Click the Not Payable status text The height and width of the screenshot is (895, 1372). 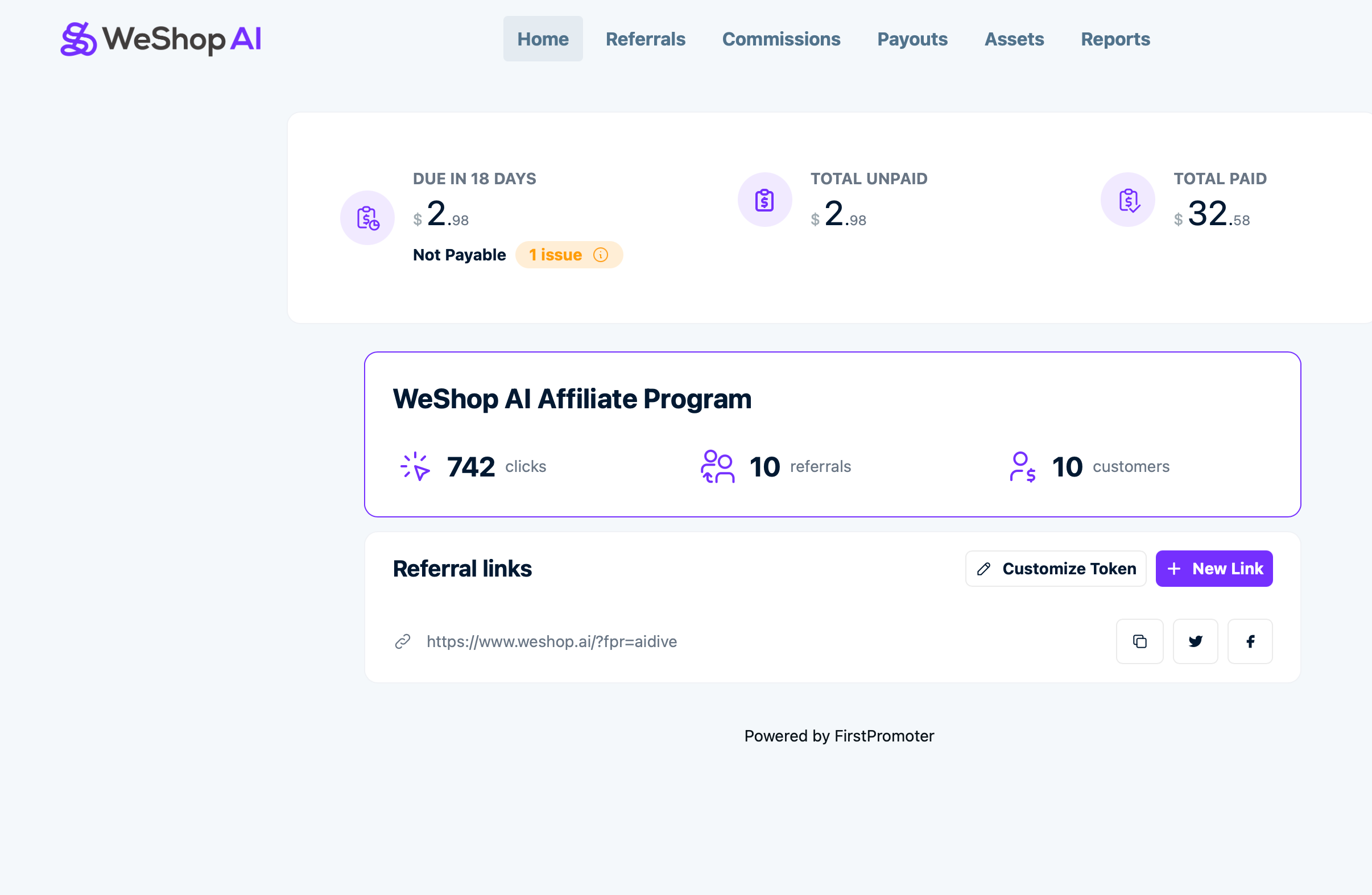pyautogui.click(x=460, y=255)
